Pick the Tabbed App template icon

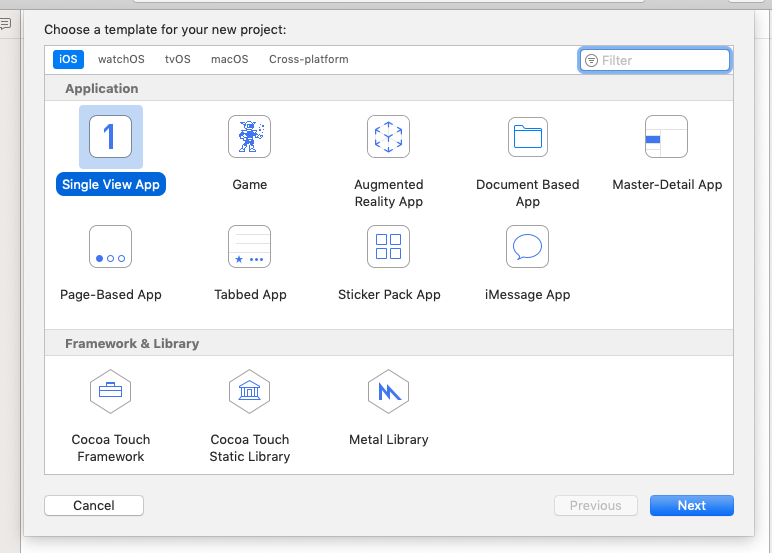point(249,247)
